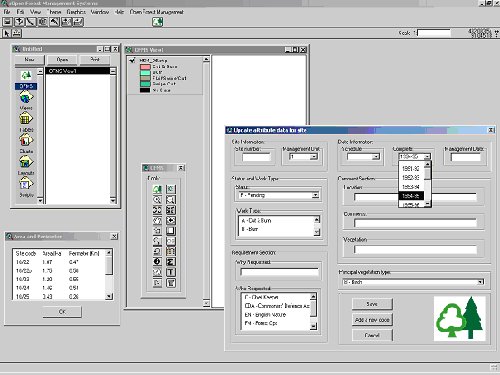Toggle the theme visibility checkmark in legend
The height and width of the screenshot is (375, 500).
[x=132, y=60]
